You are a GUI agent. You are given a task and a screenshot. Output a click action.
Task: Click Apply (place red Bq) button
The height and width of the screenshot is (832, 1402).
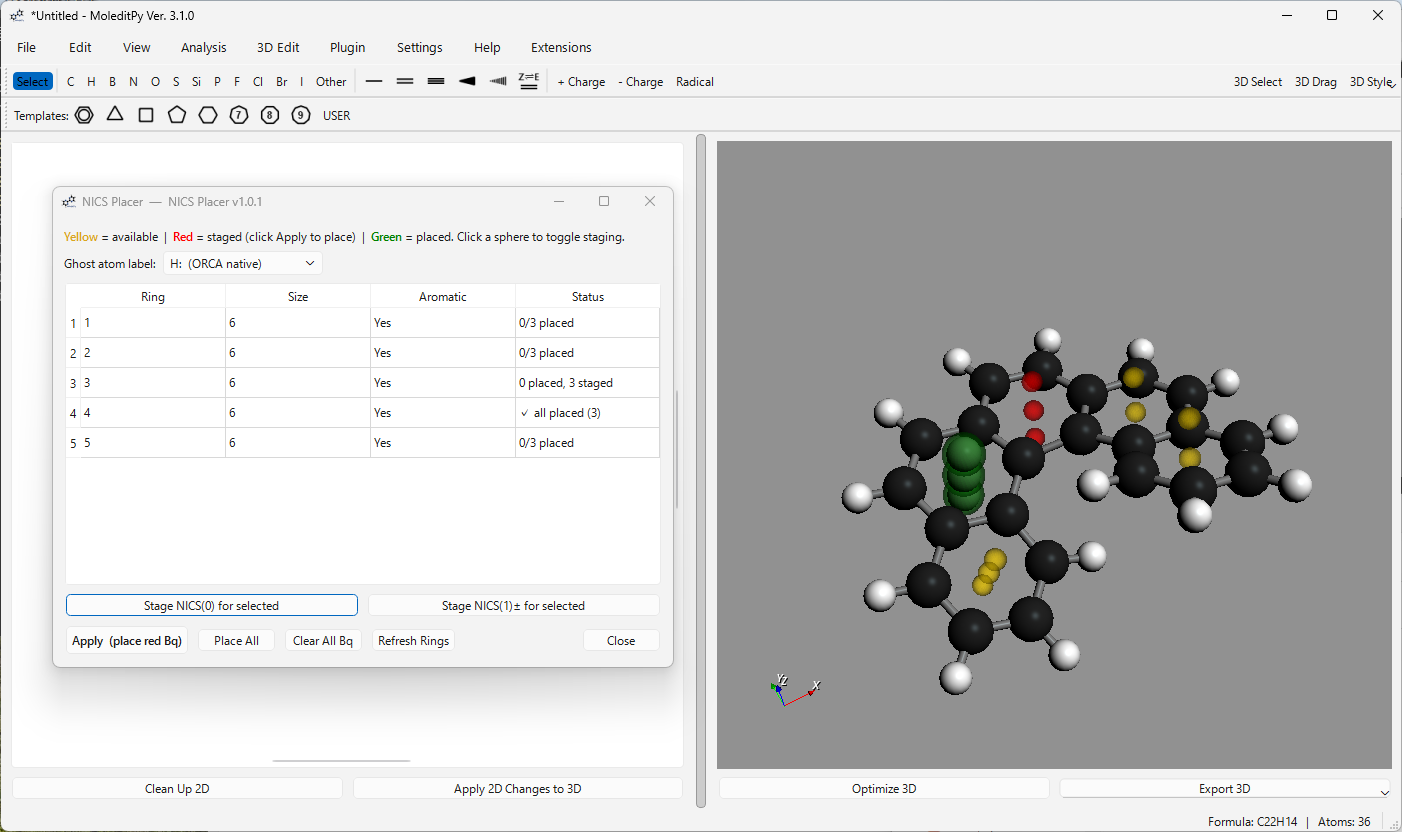pyautogui.click(x=127, y=641)
